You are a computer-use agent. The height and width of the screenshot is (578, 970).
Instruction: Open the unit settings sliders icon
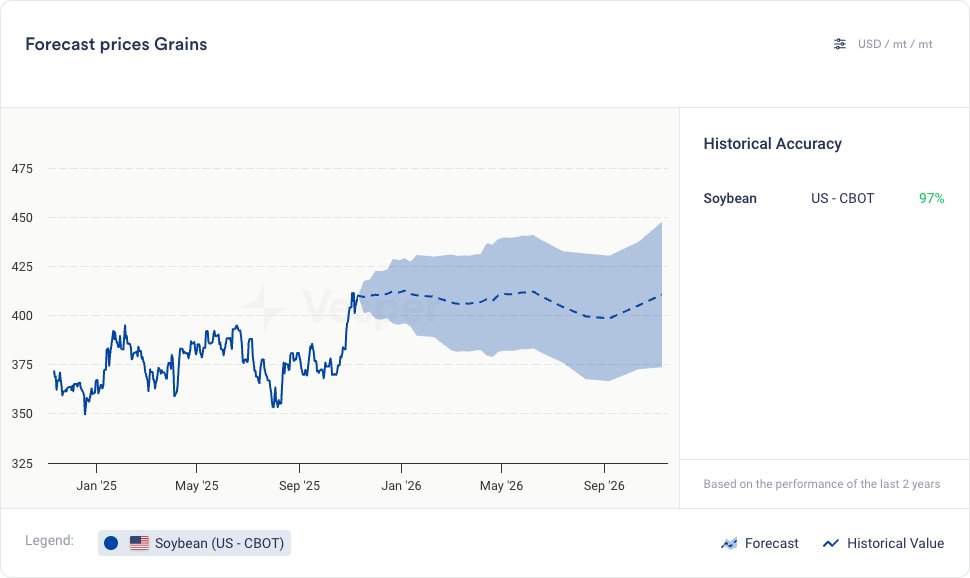[840, 44]
